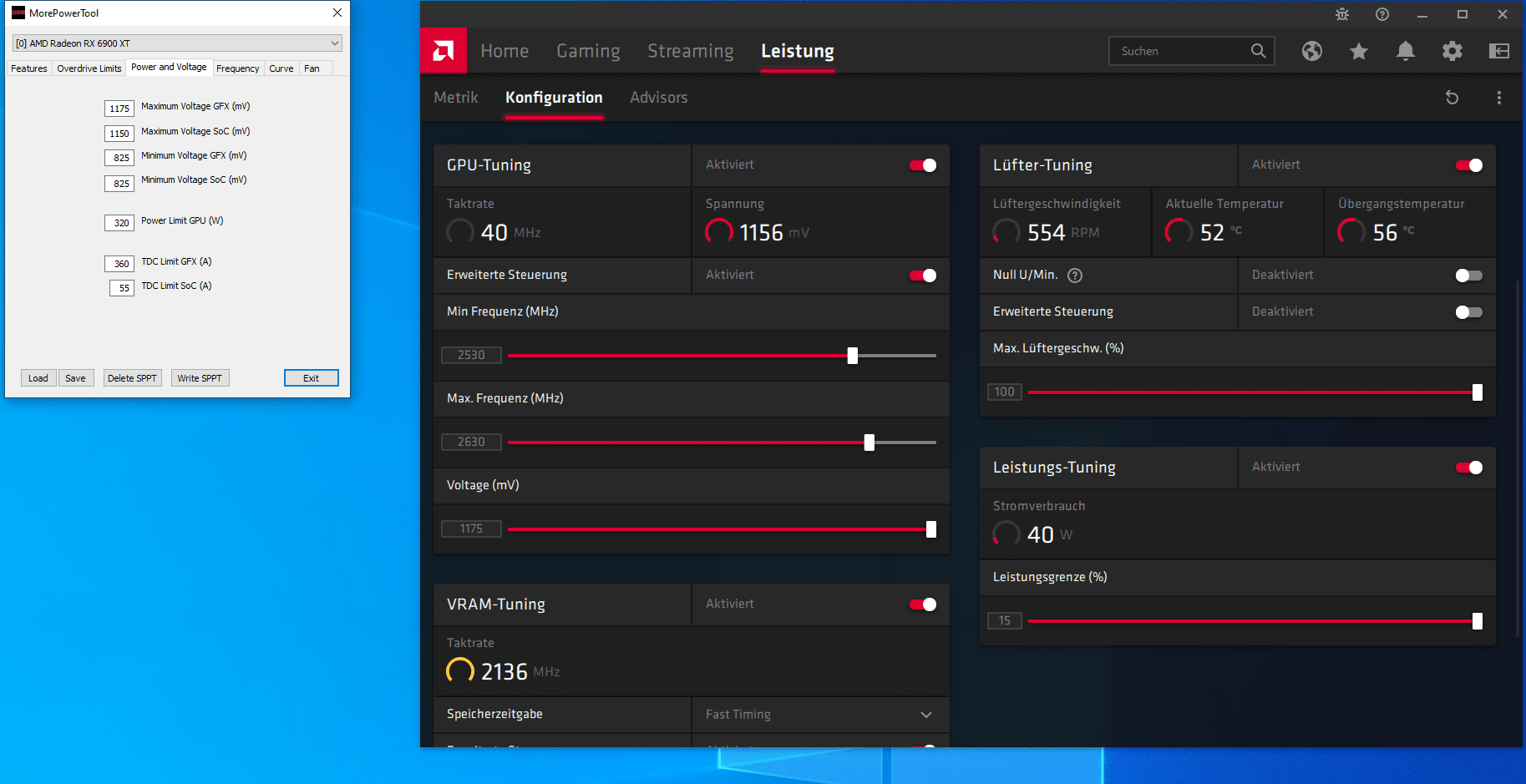Click the Save button in MorePowerTool
The width and height of the screenshot is (1526, 784).
pyautogui.click(x=75, y=378)
